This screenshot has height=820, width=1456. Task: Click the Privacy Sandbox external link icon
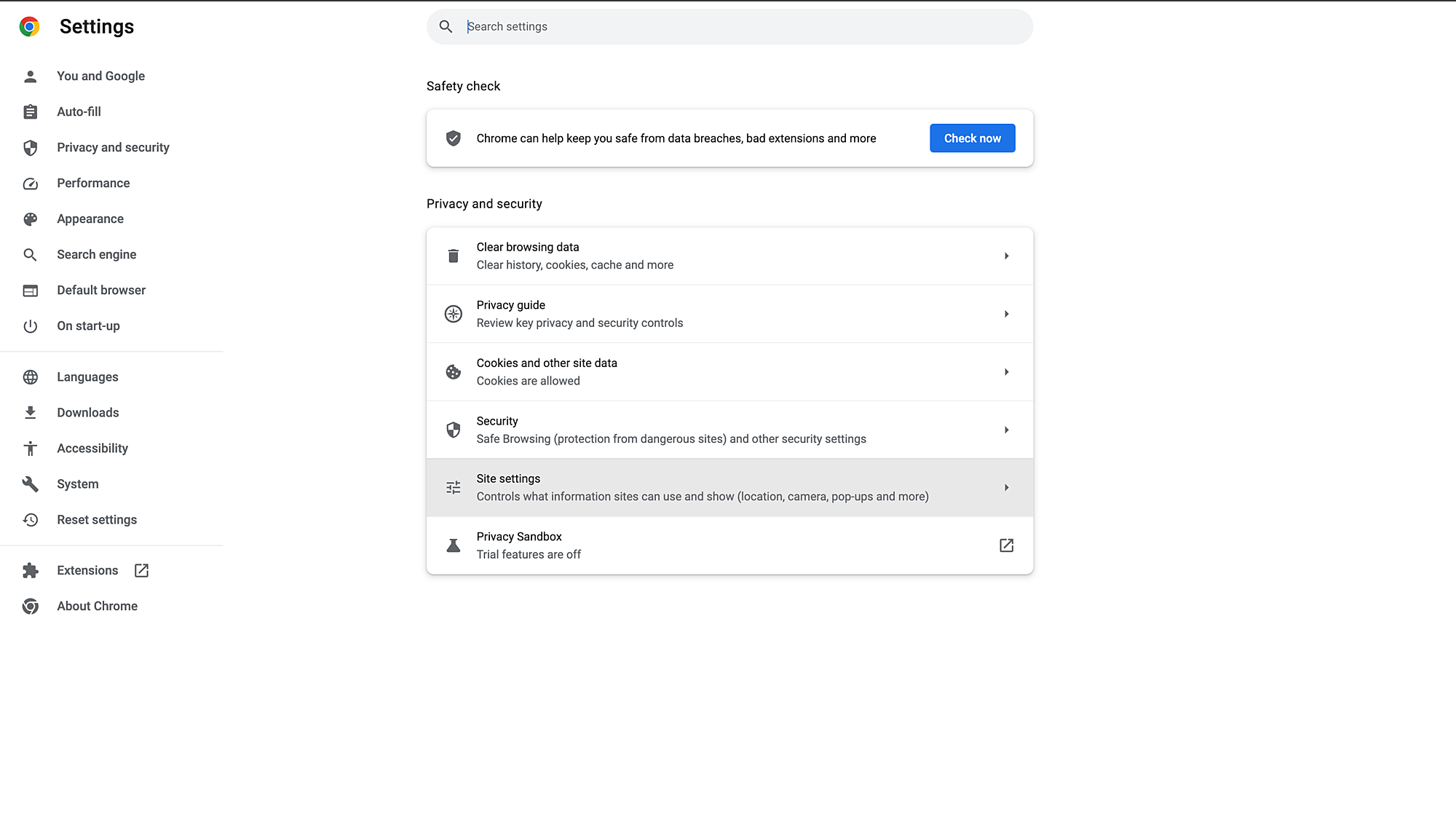(x=1006, y=545)
